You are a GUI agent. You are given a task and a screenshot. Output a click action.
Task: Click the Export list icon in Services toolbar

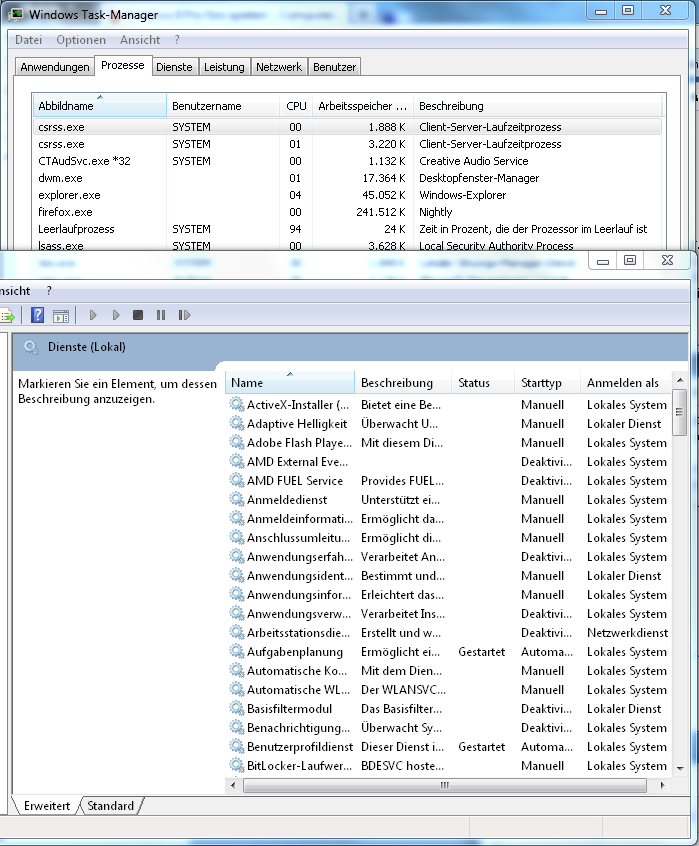click(7, 316)
